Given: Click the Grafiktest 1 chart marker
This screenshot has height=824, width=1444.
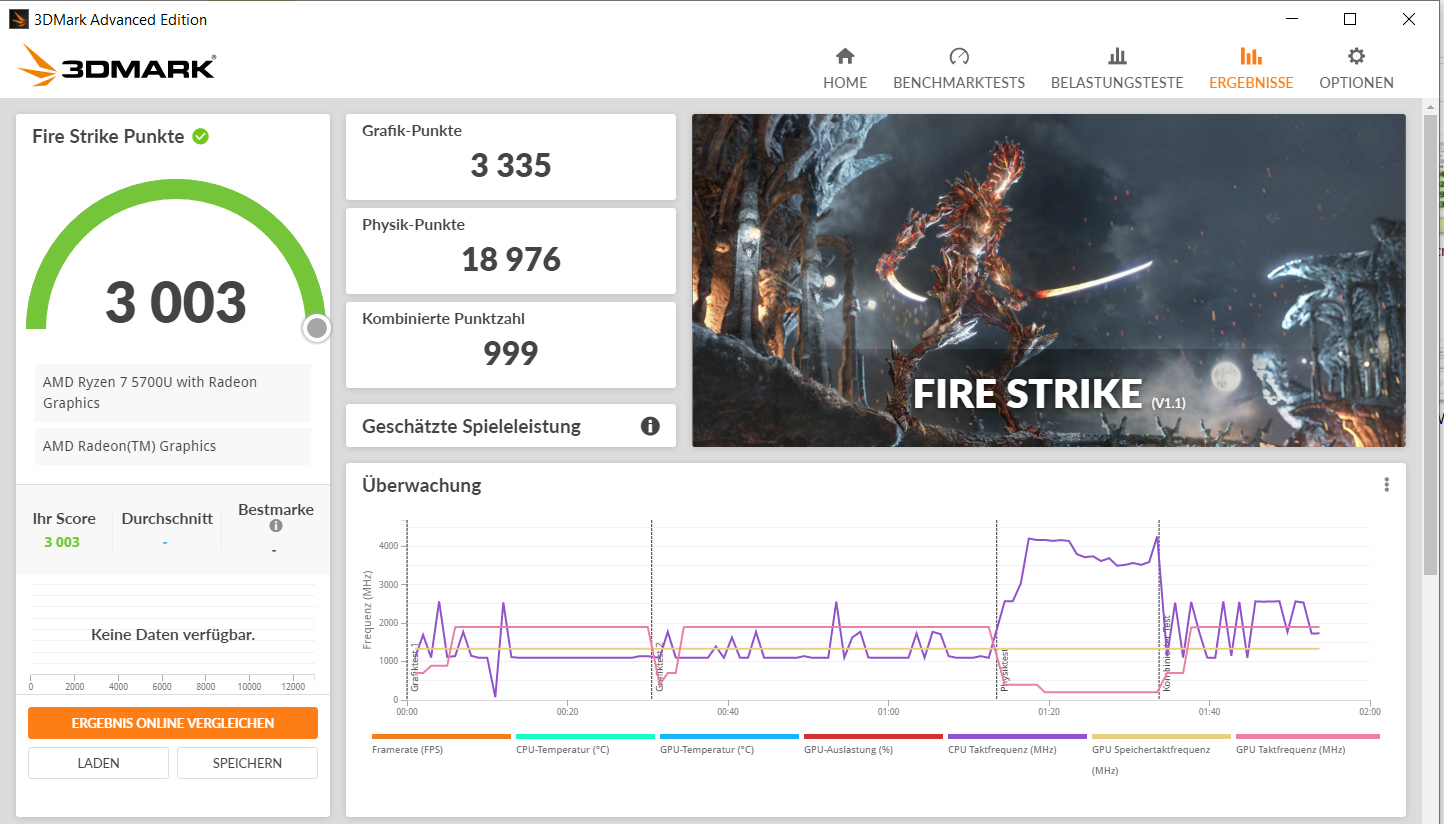Looking at the screenshot, I should [414, 669].
